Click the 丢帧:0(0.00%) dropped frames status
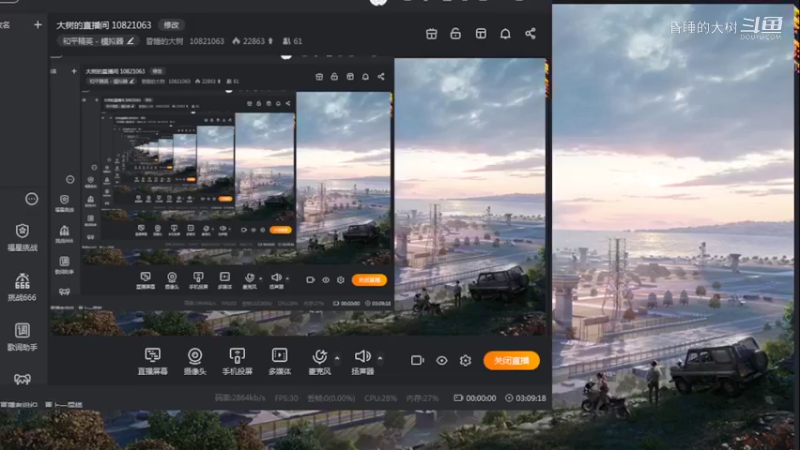 (331, 398)
